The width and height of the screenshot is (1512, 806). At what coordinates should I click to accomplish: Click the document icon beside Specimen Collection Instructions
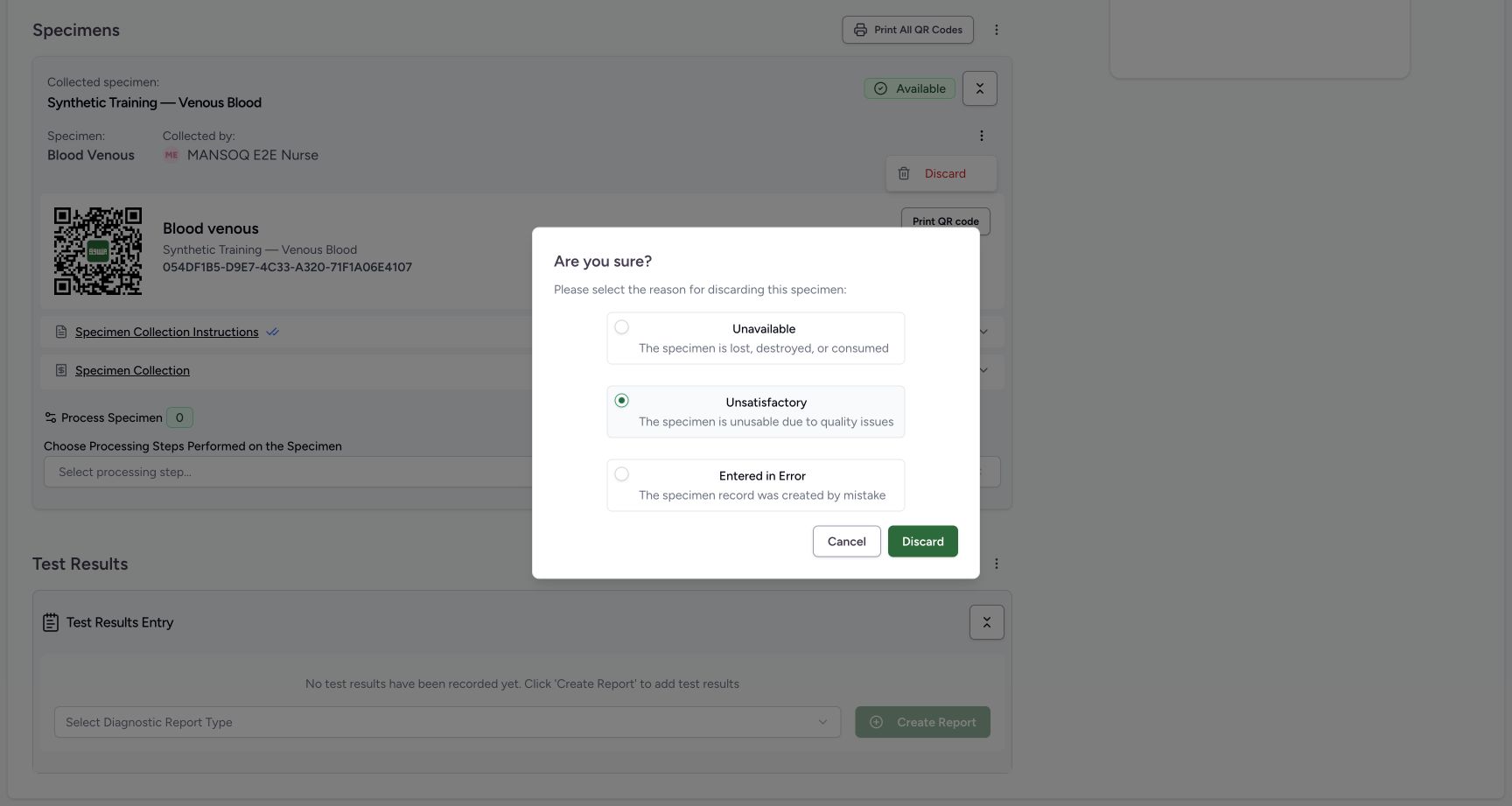point(60,332)
